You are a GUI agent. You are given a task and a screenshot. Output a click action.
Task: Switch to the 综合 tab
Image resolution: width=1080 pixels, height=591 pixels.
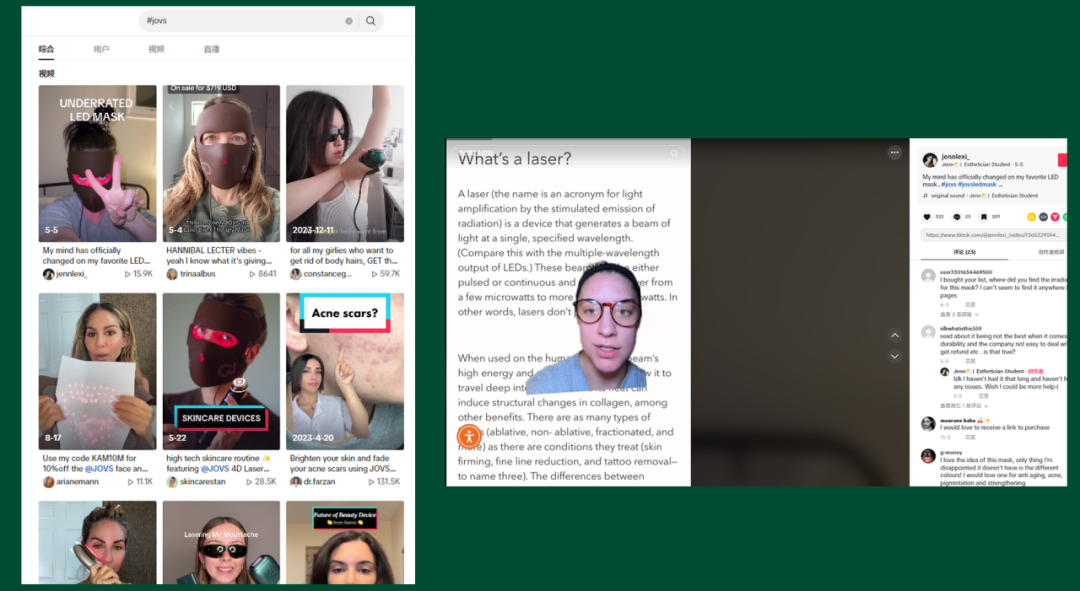pyautogui.click(x=46, y=49)
